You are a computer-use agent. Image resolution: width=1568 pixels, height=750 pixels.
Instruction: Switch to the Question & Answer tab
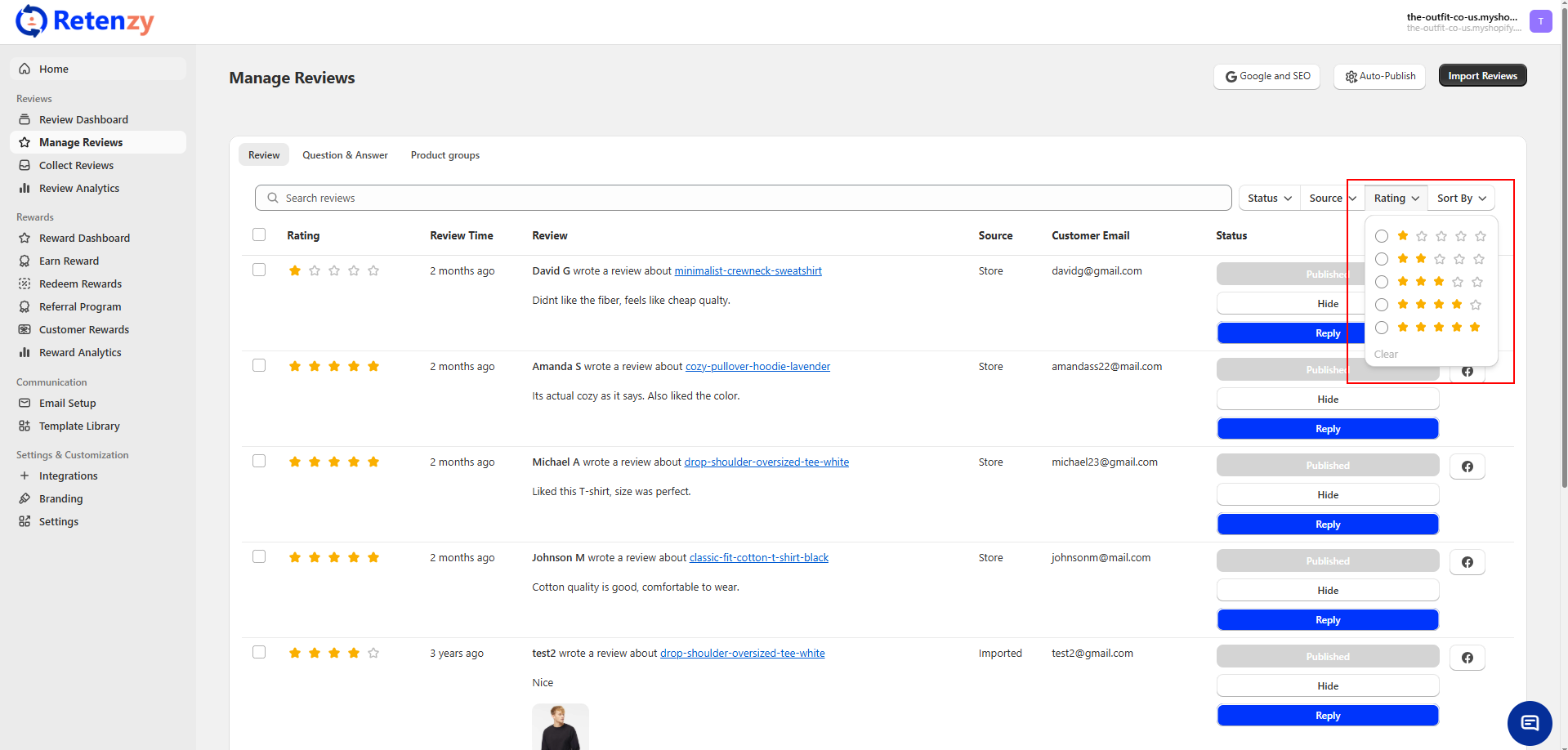tap(345, 155)
